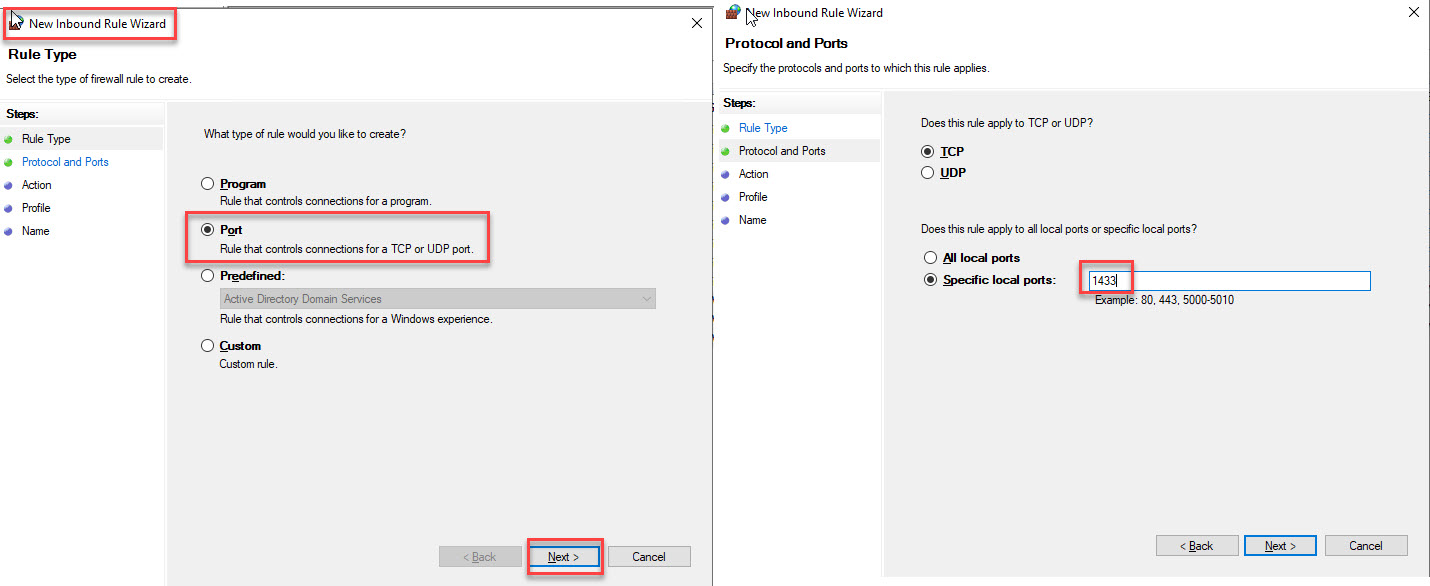Click Cancel in the Rule Type wizard
This screenshot has width=1430, height=586.
(x=649, y=557)
